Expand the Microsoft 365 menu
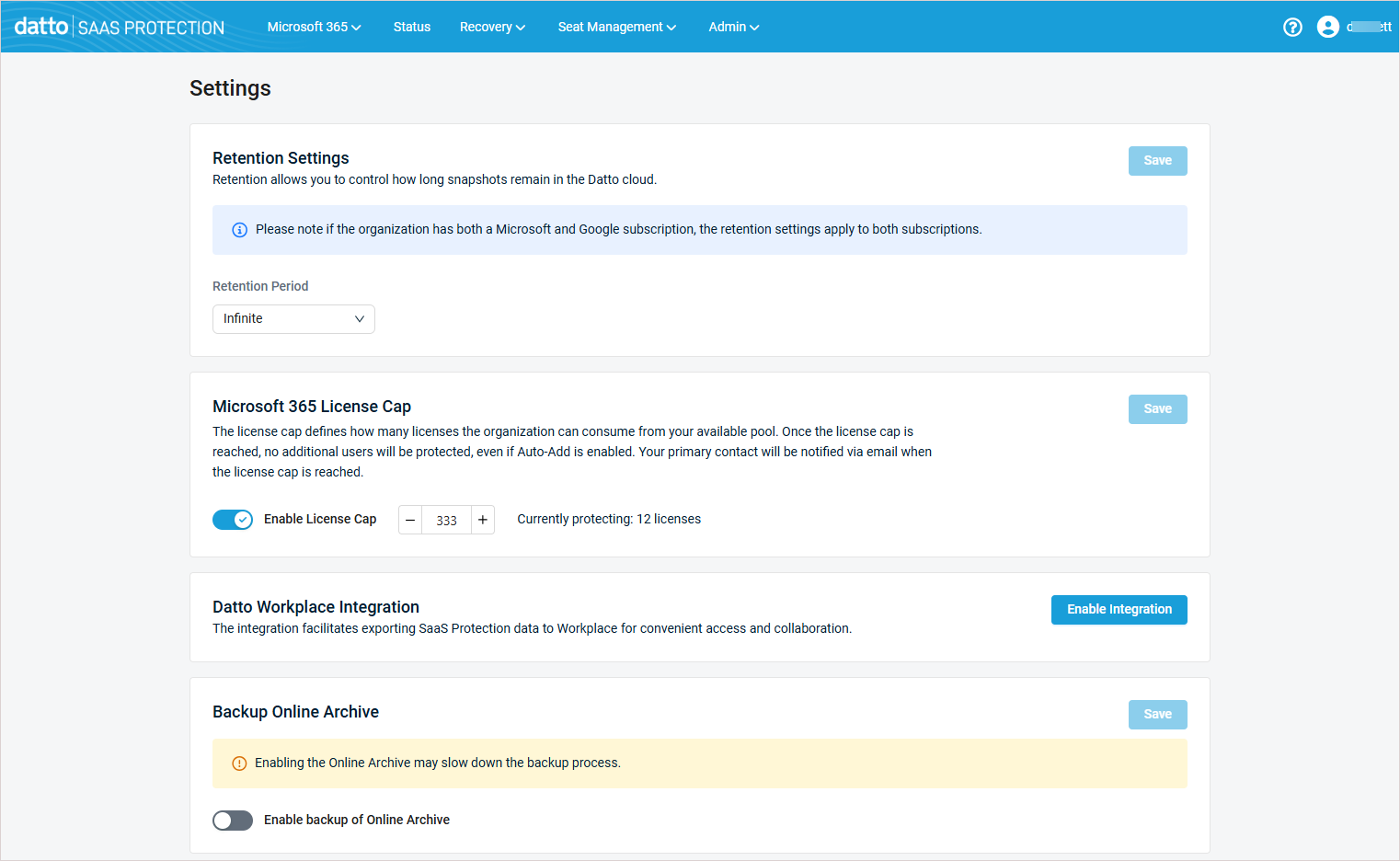1400x861 pixels. pyautogui.click(x=314, y=27)
